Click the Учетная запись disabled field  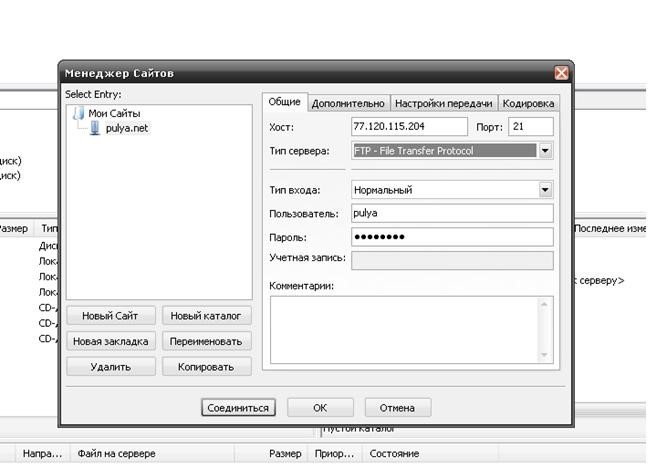point(452,260)
